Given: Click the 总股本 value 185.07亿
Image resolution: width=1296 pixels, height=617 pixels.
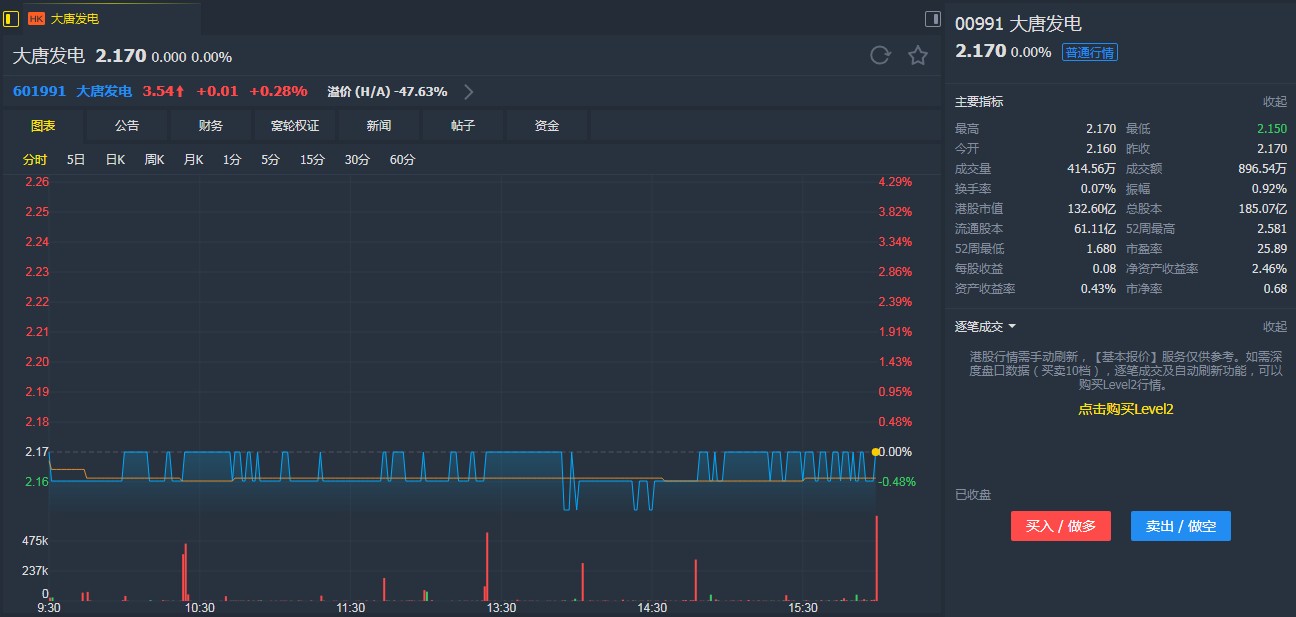Looking at the screenshot, I should pyautogui.click(x=1262, y=209).
